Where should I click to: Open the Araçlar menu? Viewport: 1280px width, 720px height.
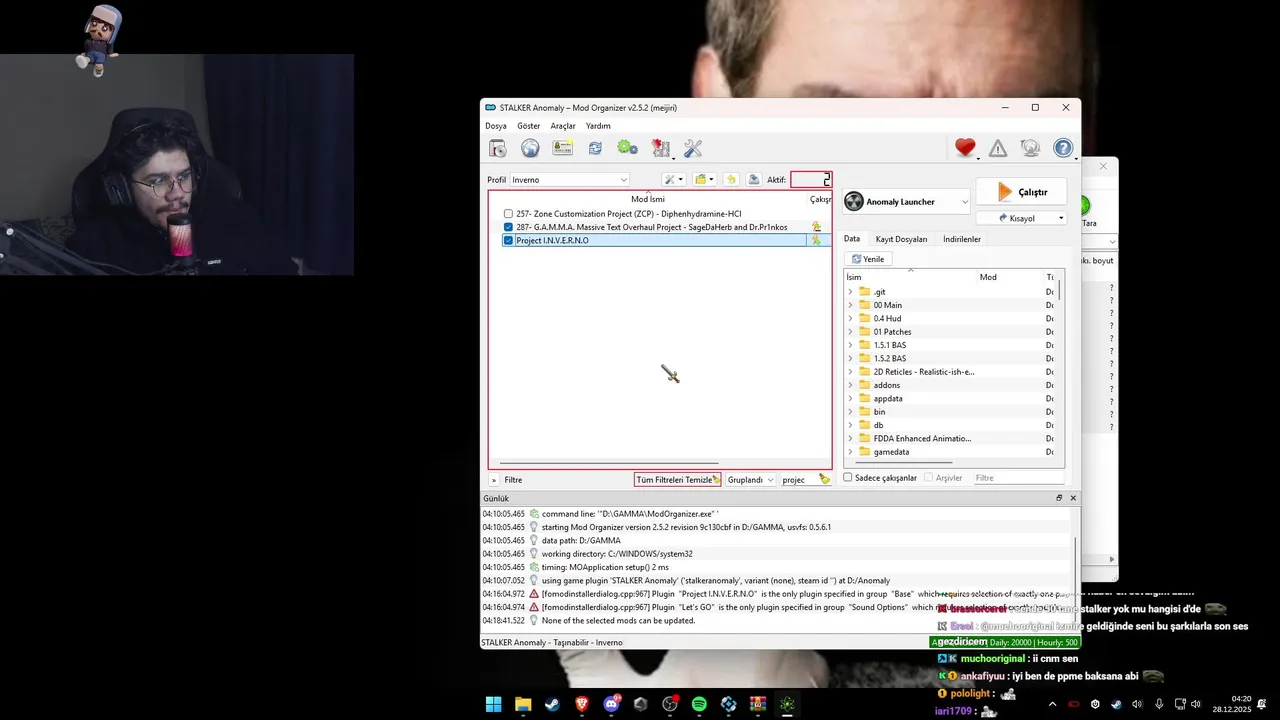[563, 126]
